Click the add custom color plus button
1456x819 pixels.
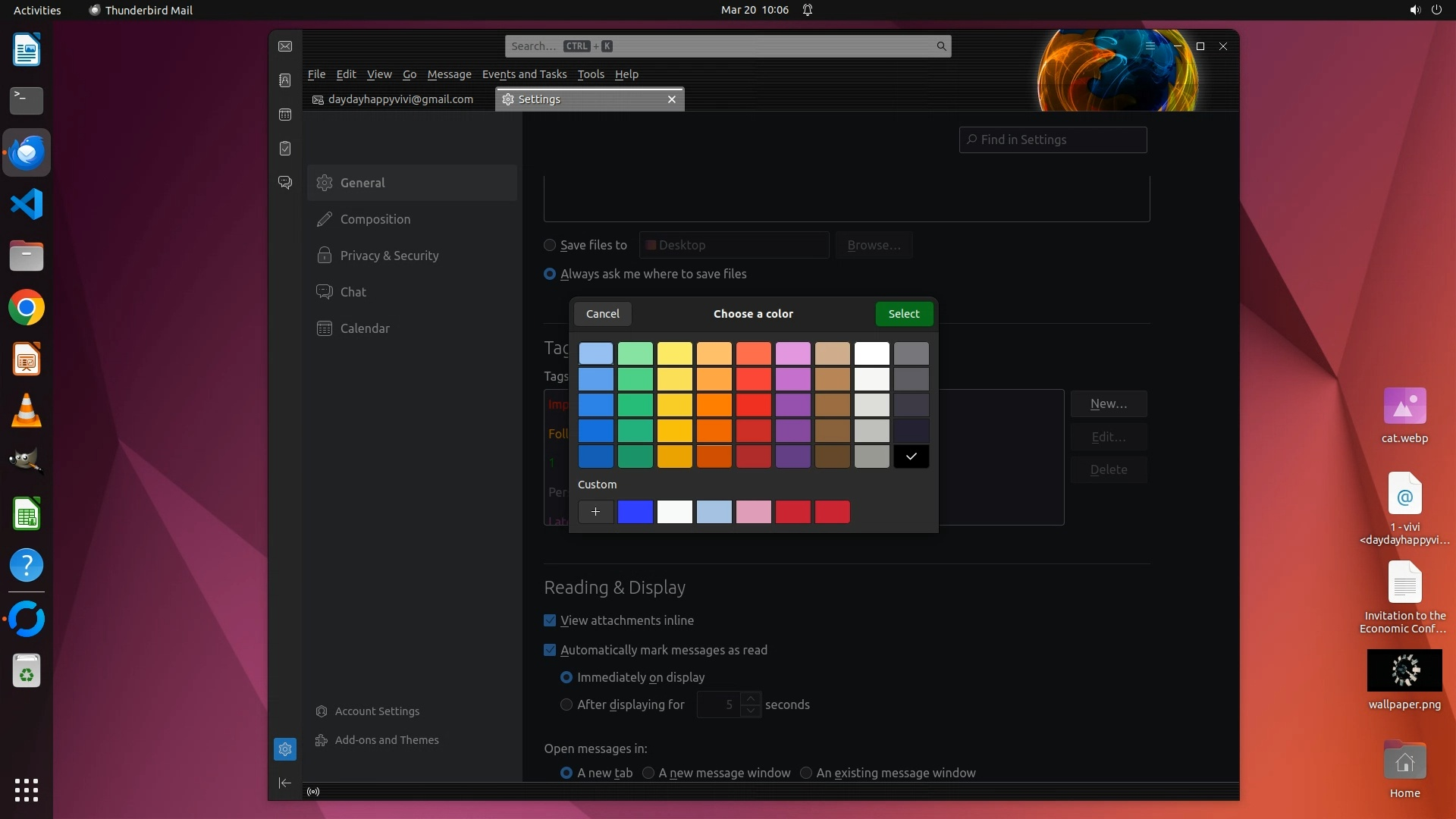coord(595,512)
